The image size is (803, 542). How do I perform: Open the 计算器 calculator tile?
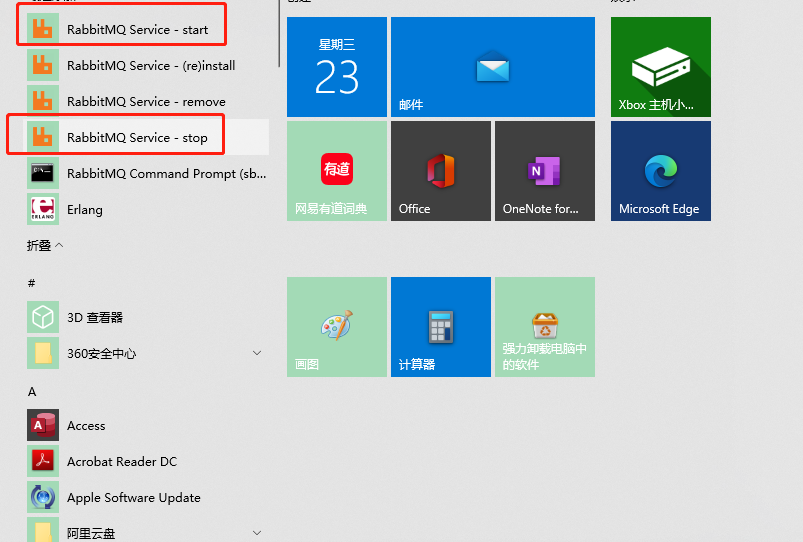coord(441,327)
